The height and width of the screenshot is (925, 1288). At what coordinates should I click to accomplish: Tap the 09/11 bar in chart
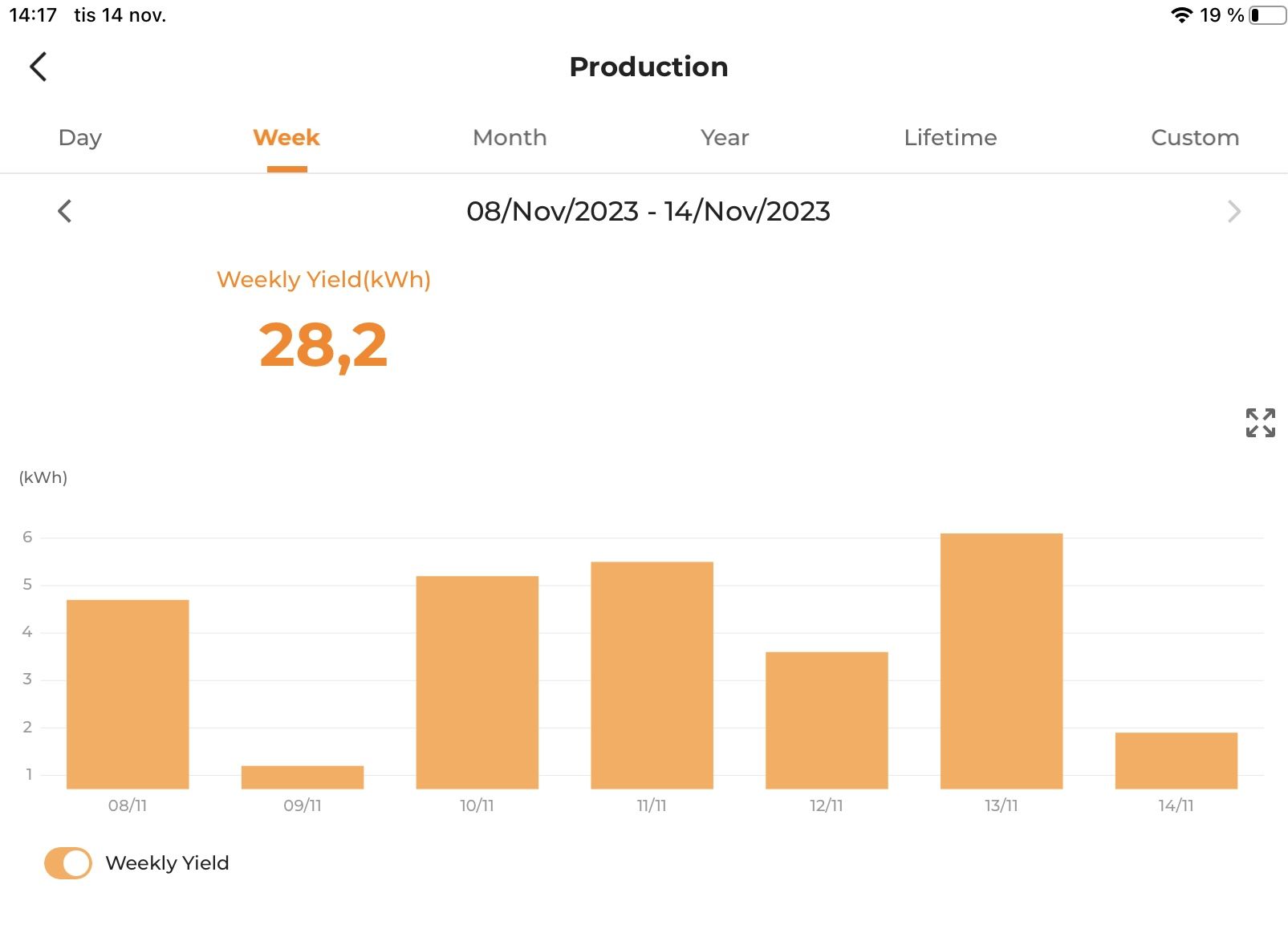tap(303, 777)
